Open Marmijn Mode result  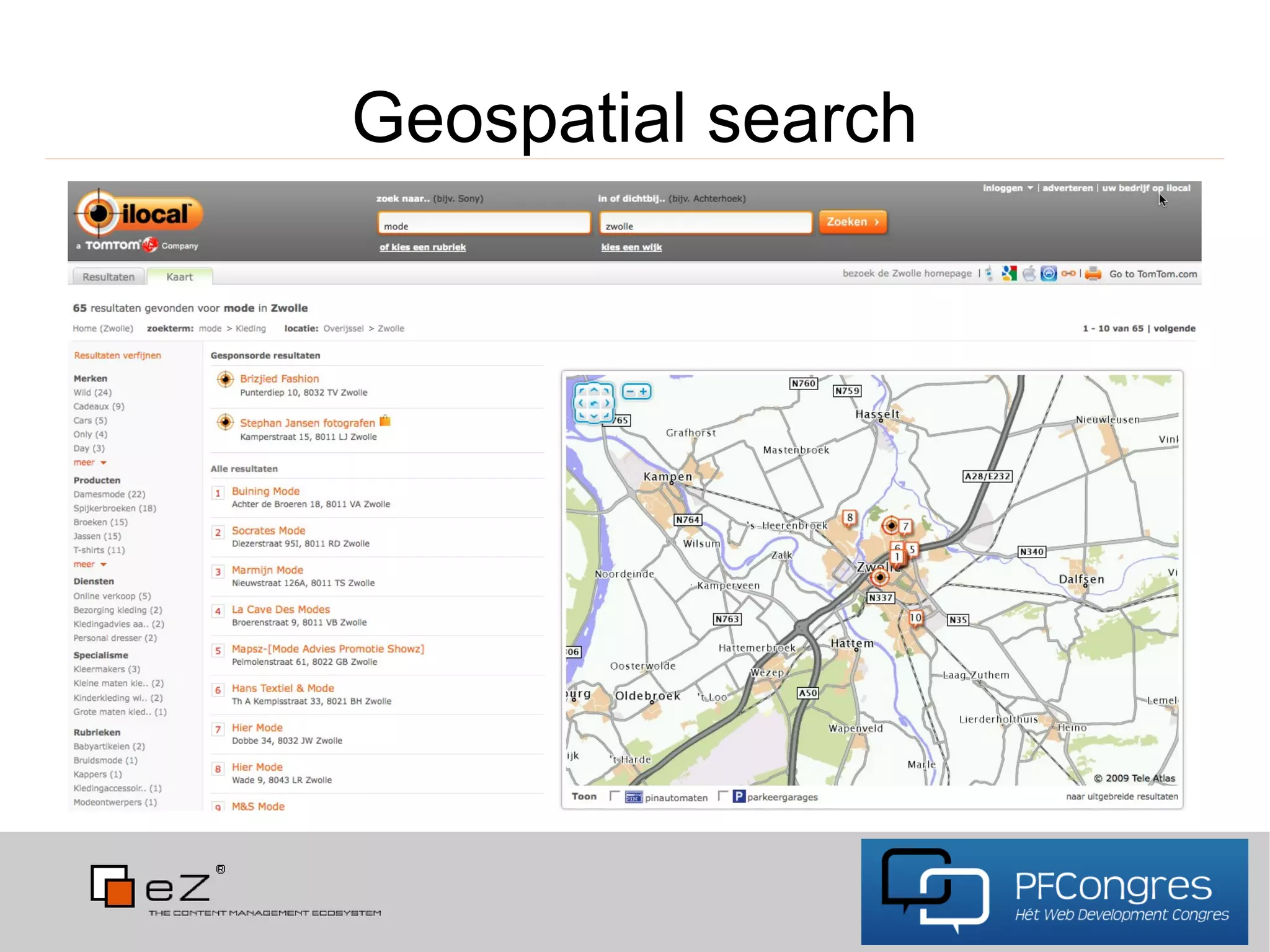coord(267,570)
